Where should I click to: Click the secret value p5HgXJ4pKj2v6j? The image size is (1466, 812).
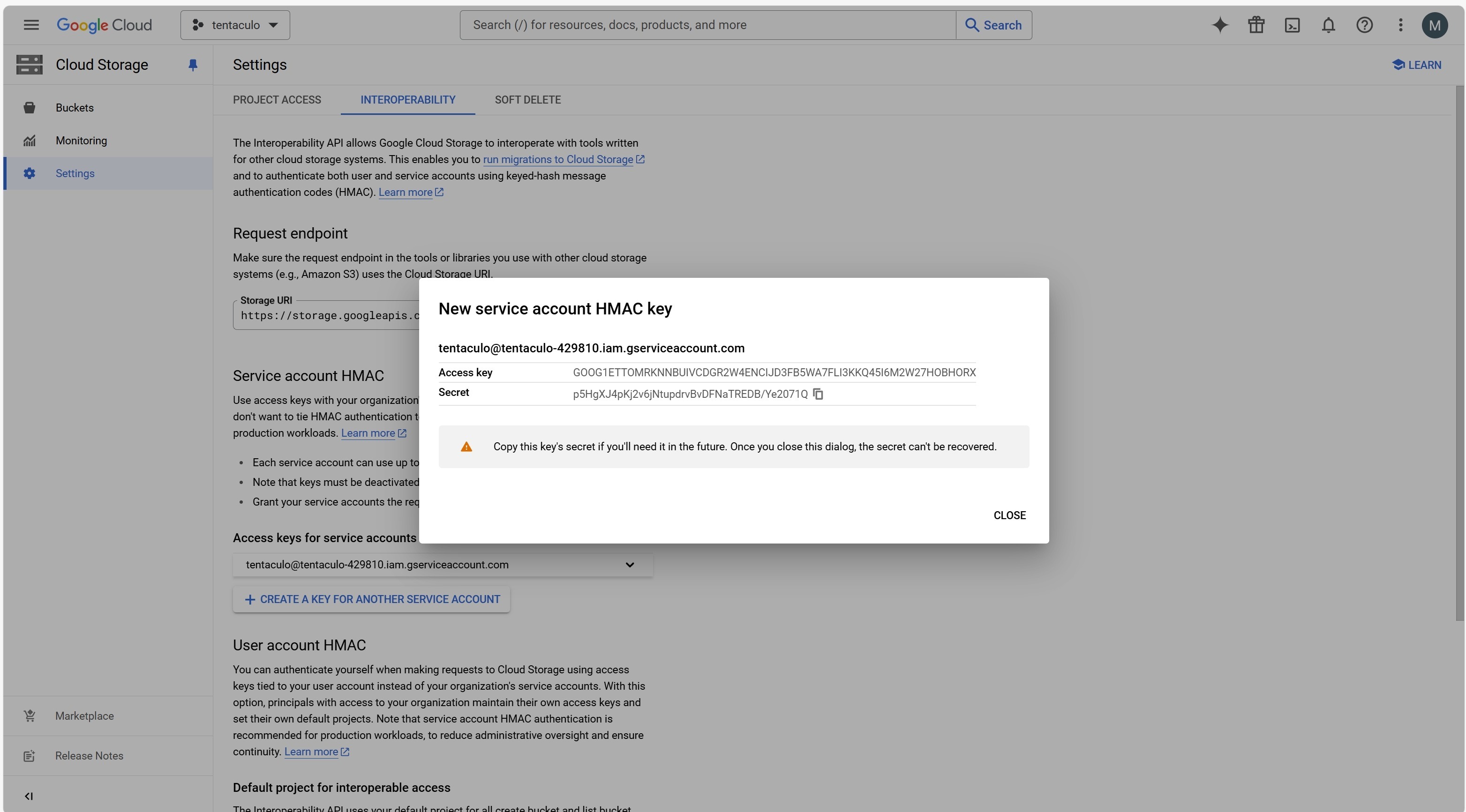[x=690, y=394]
